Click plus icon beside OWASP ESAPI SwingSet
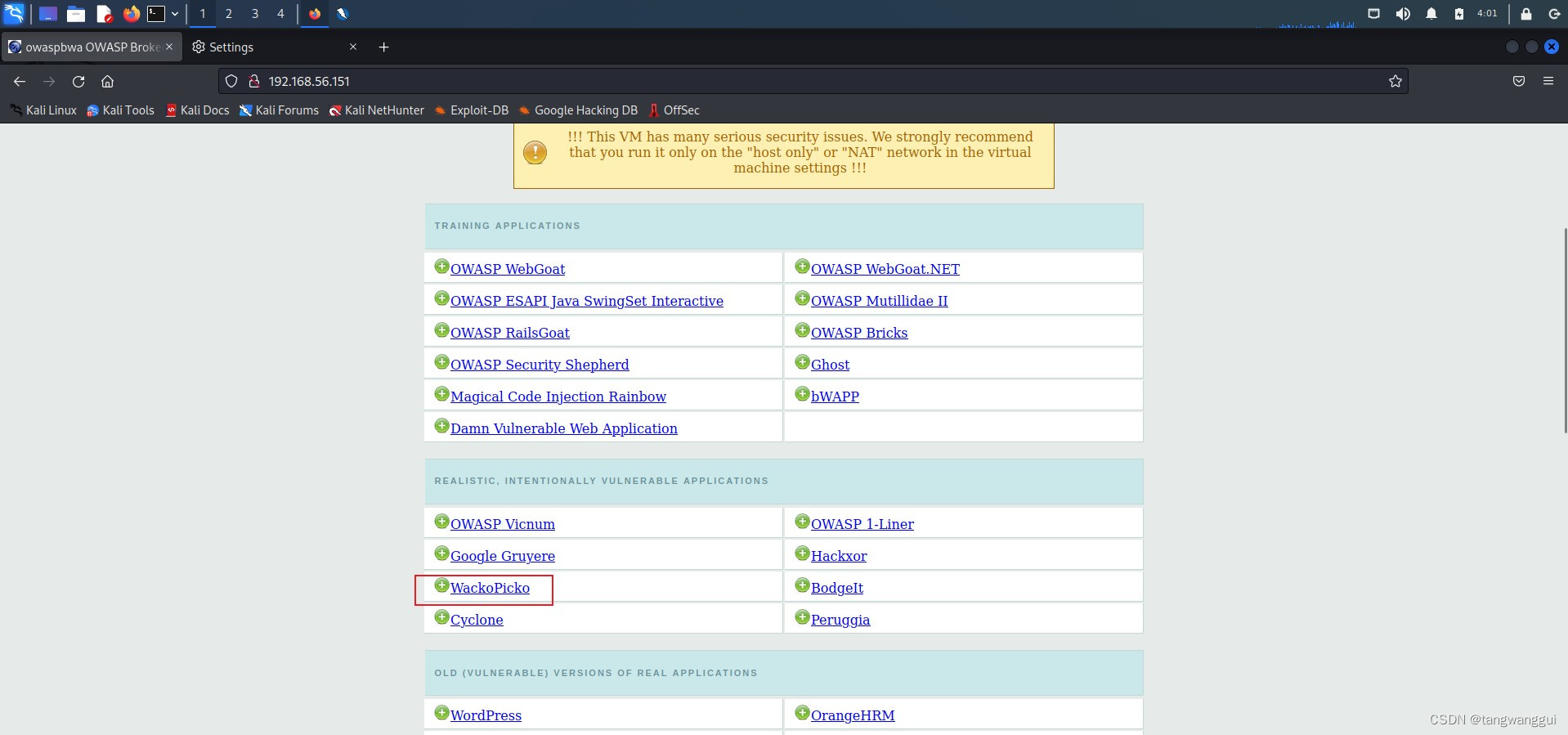The height and width of the screenshot is (735, 1568). pyautogui.click(x=441, y=298)
